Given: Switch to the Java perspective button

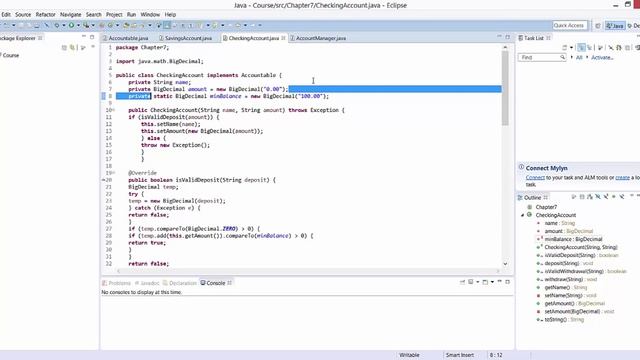Looking at the screenshot, I should (615, 26).
